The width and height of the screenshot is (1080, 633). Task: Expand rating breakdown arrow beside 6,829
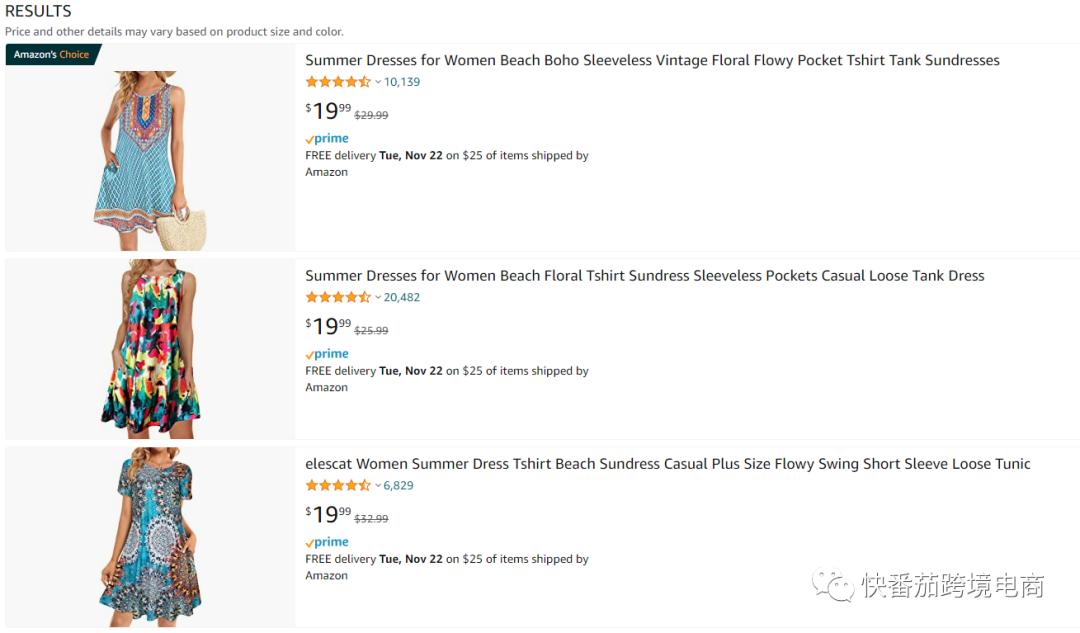click(x=378, y=485)
